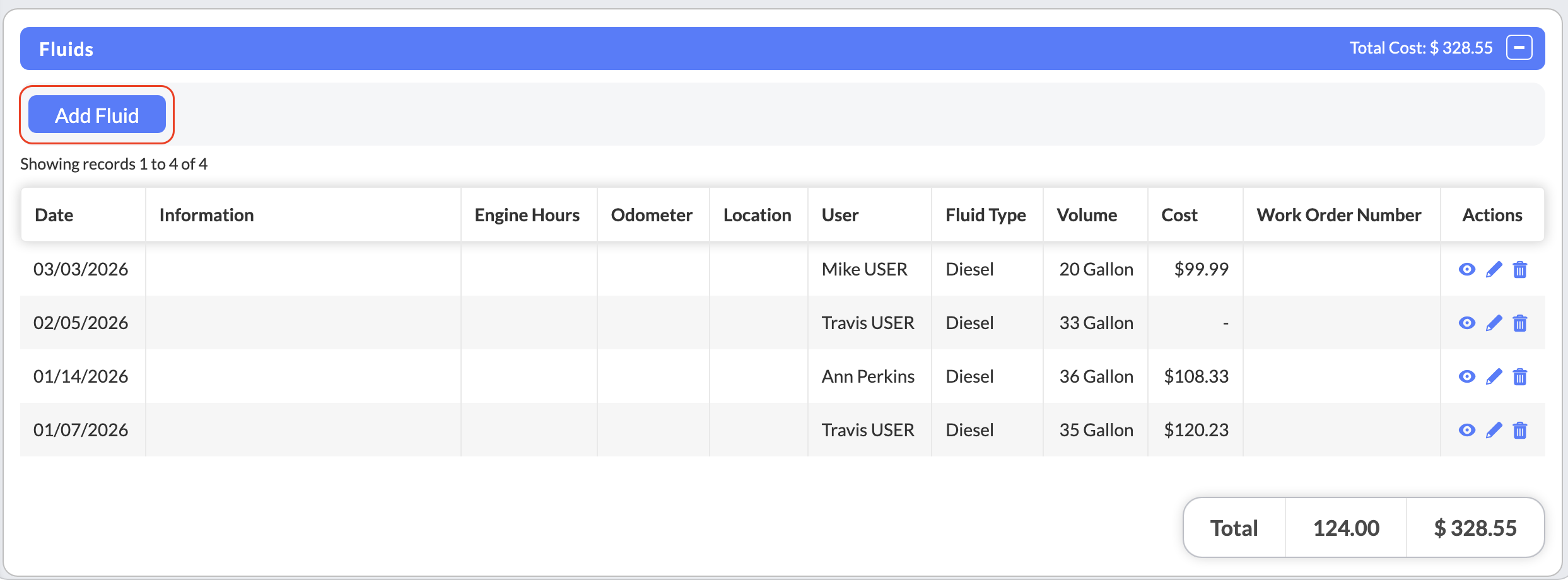This screenshot has height=580, width=1568.
Task: Click the Total Cost text in header
Action: (1421, 48)
